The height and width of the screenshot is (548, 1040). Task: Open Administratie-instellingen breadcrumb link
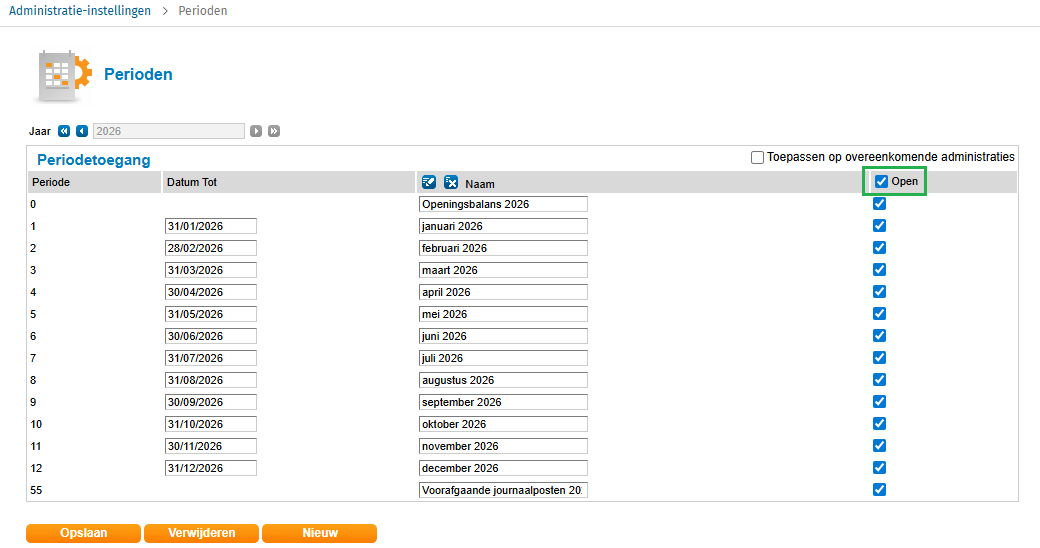click(x=80, y=11)
